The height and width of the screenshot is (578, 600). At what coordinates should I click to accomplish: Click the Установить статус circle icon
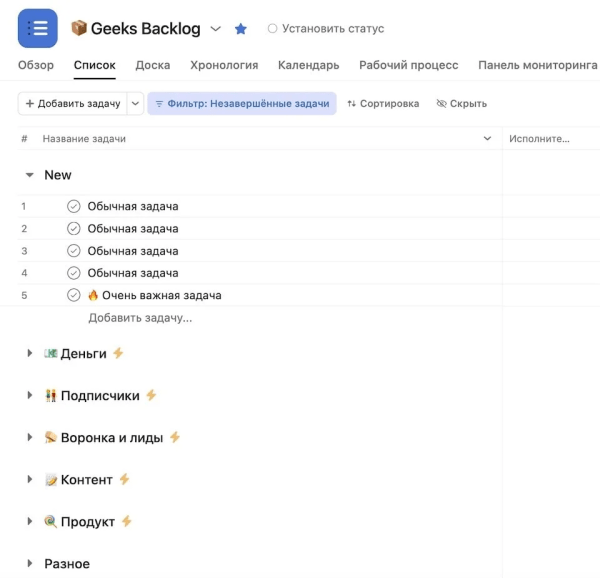[x=272, y=29]
